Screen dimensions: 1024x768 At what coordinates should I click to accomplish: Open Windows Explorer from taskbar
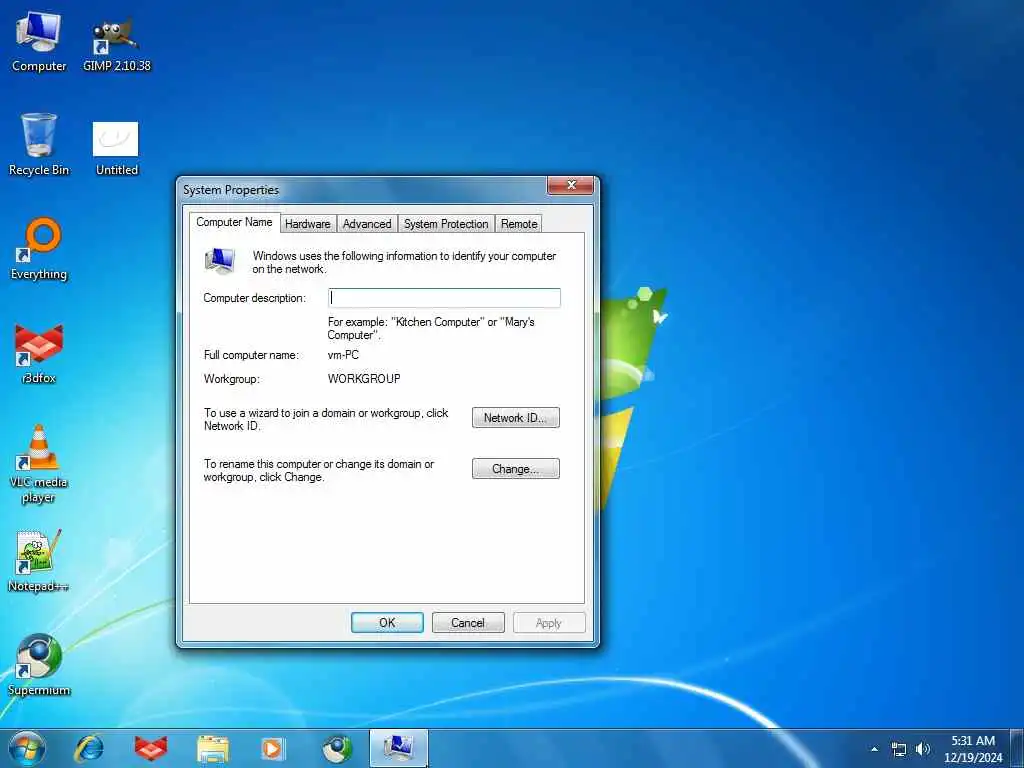click(x=213, y=748)
